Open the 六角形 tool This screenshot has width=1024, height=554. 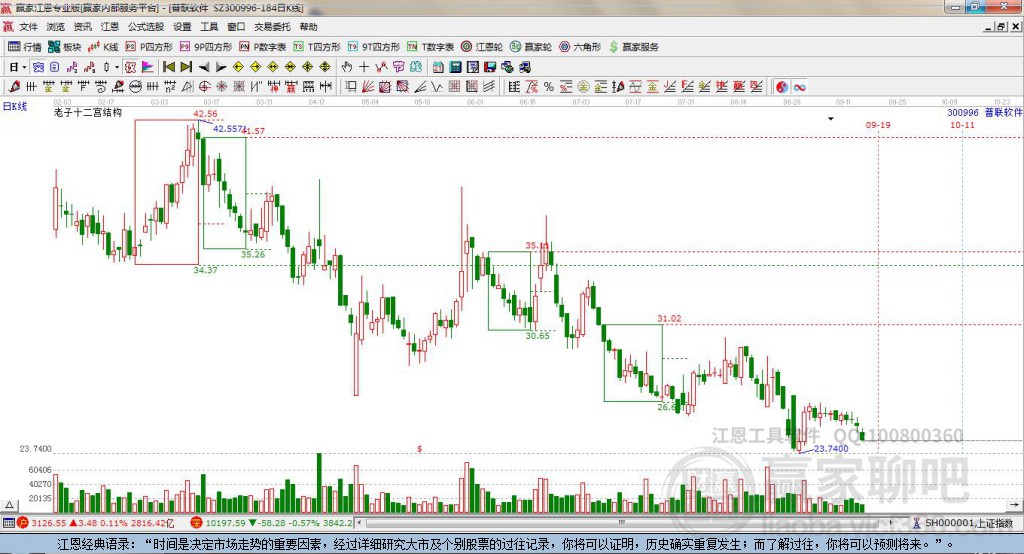point(580,47)
